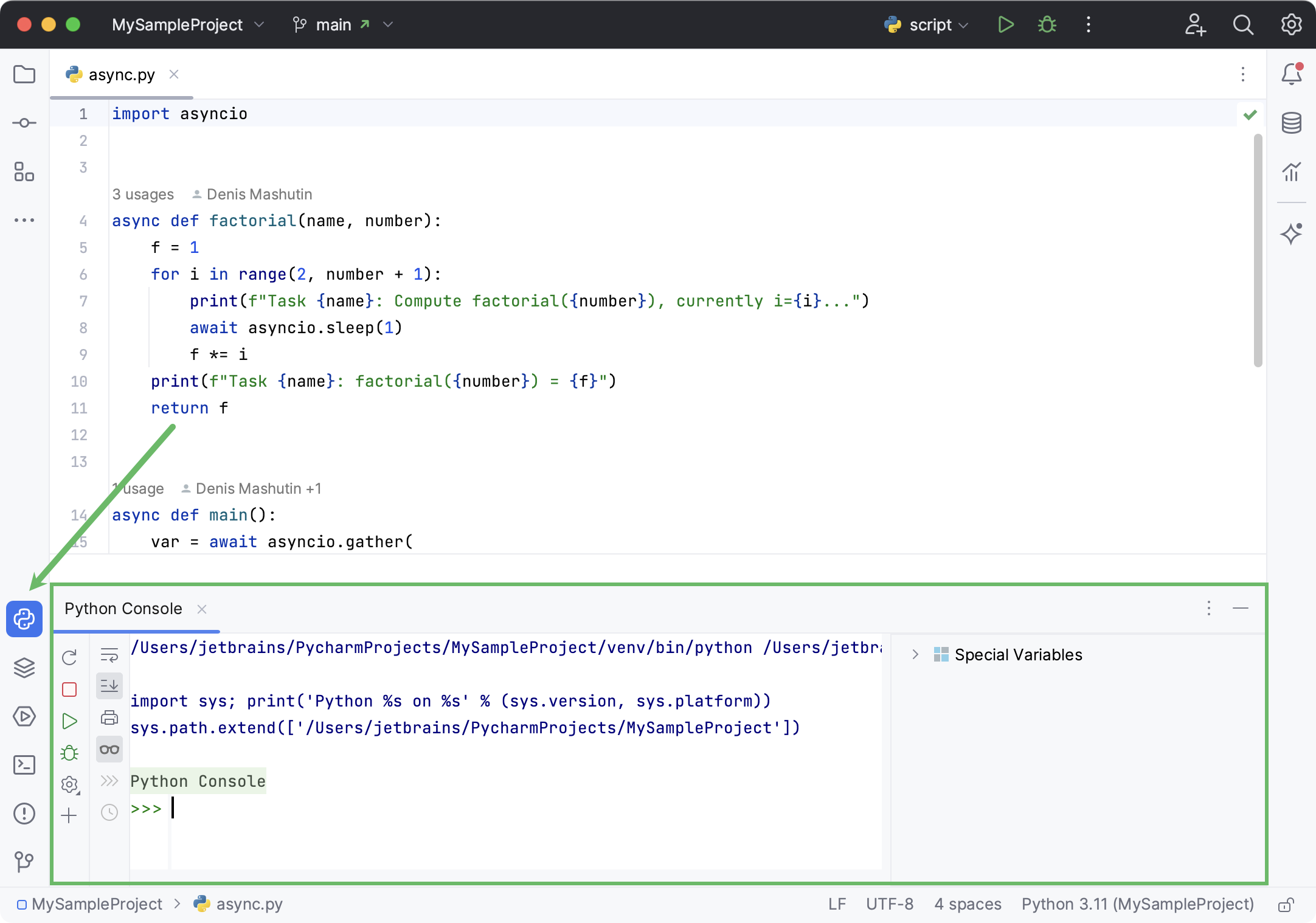Click the Stop button in console toolbar
The width and height of the screenshot is (1316, 923).
coord(69,688)
